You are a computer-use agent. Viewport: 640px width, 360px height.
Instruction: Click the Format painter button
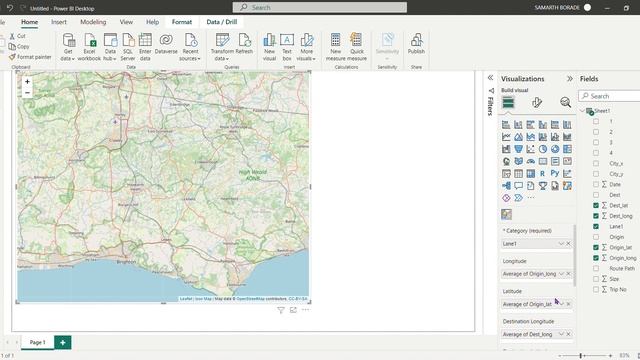[x=31, y=57]
